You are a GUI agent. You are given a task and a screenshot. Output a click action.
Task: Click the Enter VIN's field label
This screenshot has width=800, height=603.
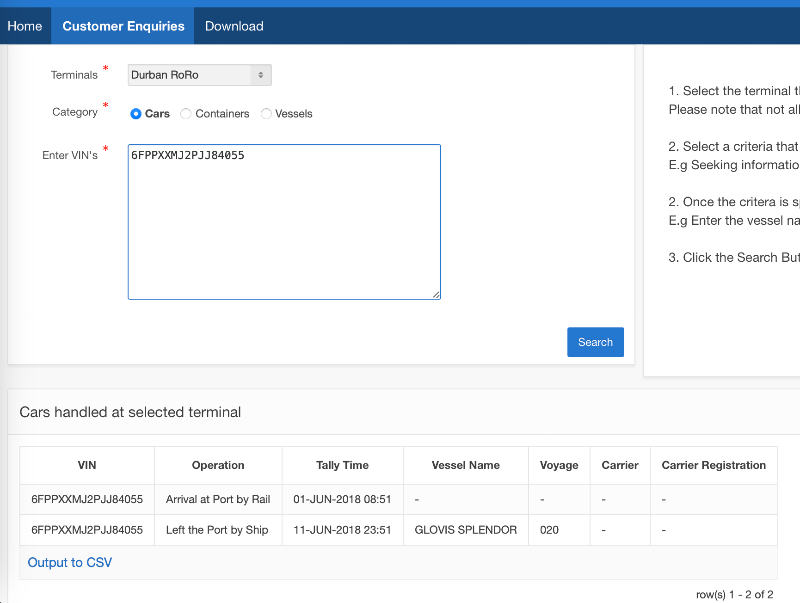70,155
